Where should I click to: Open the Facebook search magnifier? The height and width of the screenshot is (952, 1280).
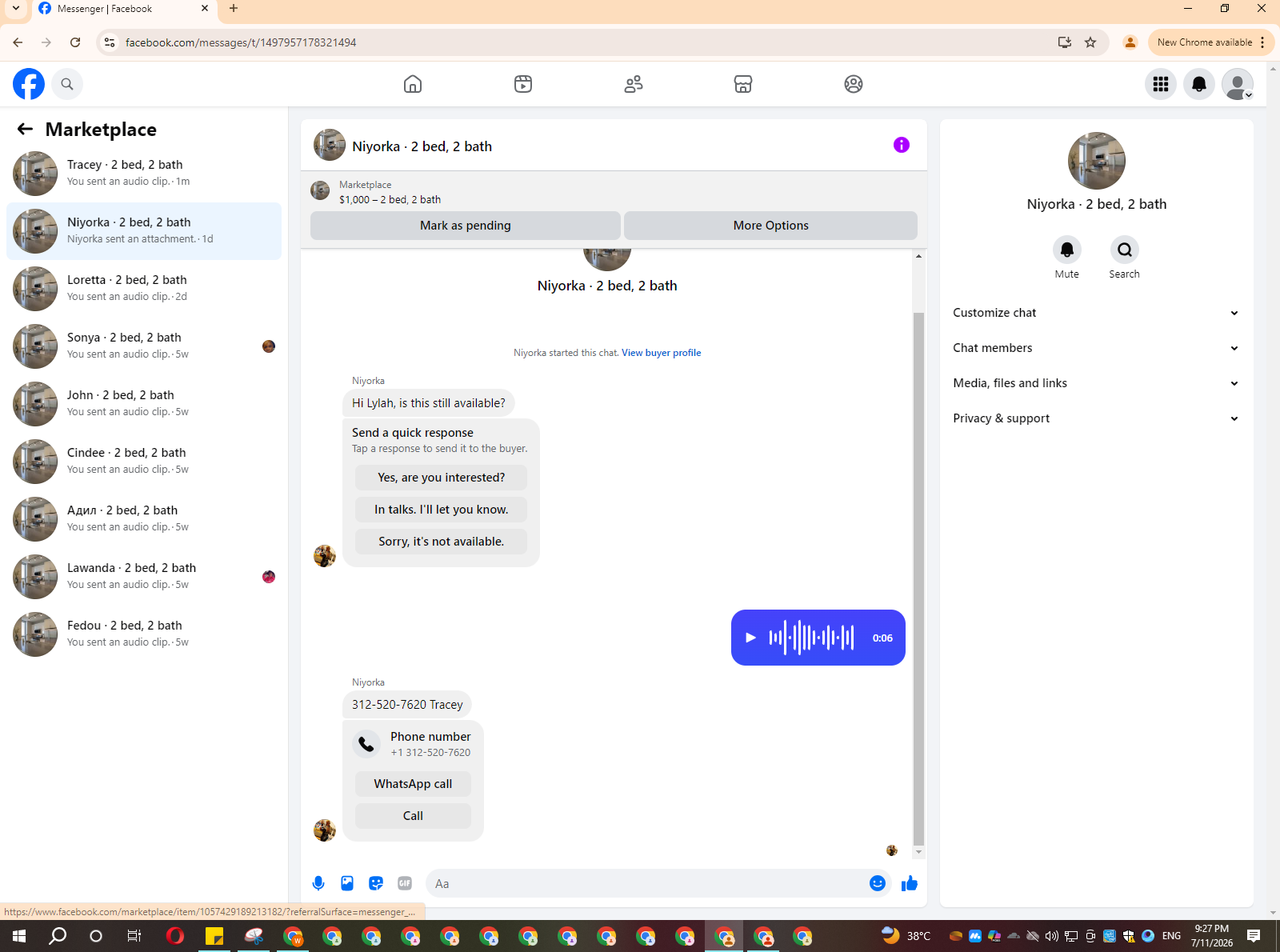coord(67,84)
